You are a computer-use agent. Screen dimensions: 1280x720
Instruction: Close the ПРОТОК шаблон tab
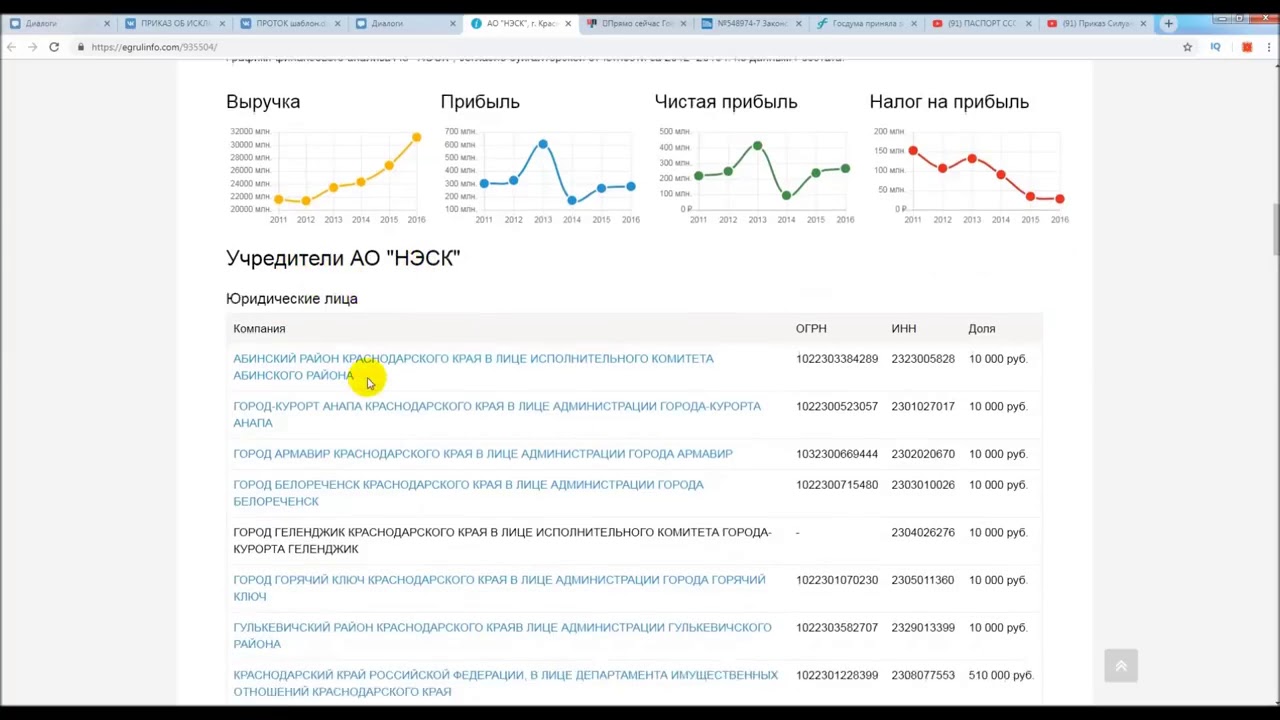click(x=337, y=23)
